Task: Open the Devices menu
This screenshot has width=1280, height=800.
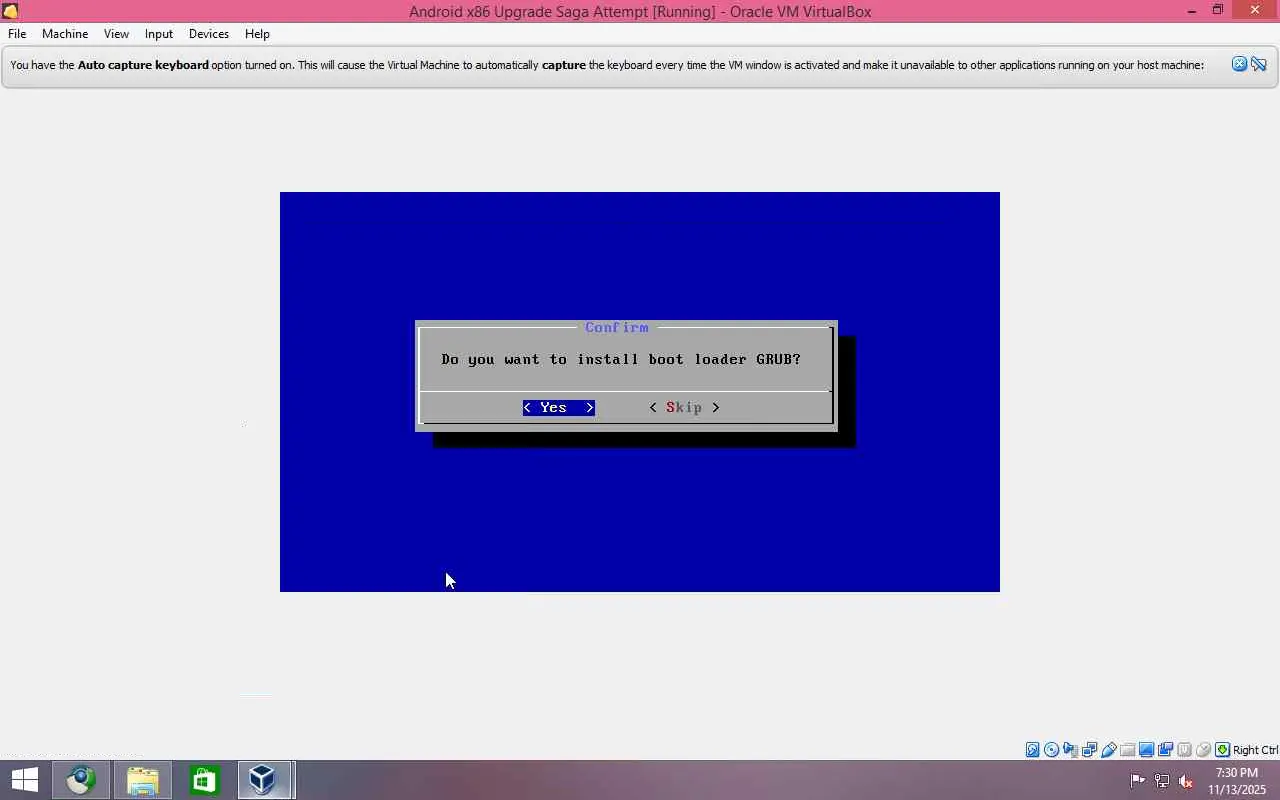Action: click(209, 34)
